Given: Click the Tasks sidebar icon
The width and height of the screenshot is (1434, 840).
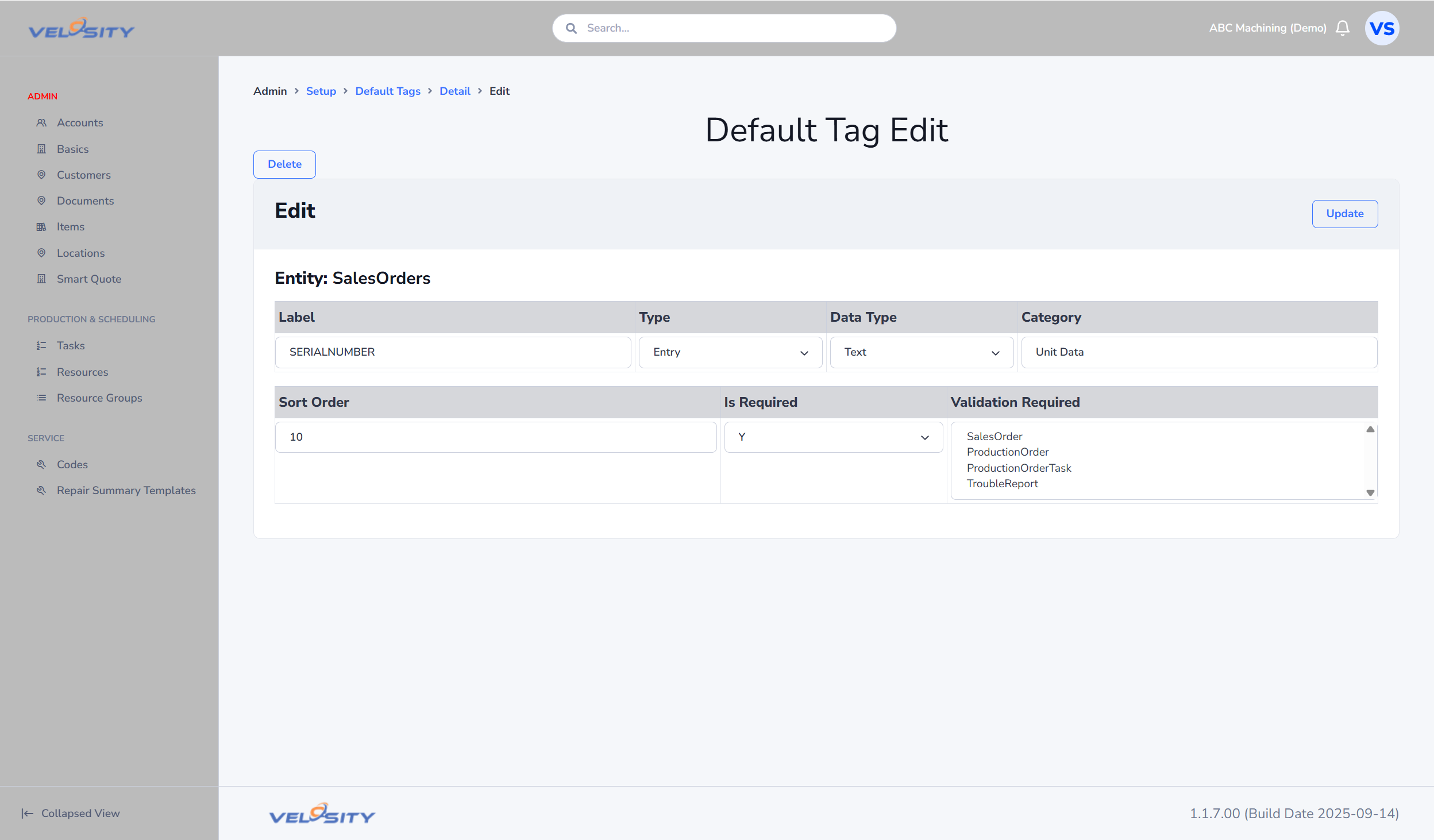Looking at the screenshot, I should pos(41,345).
